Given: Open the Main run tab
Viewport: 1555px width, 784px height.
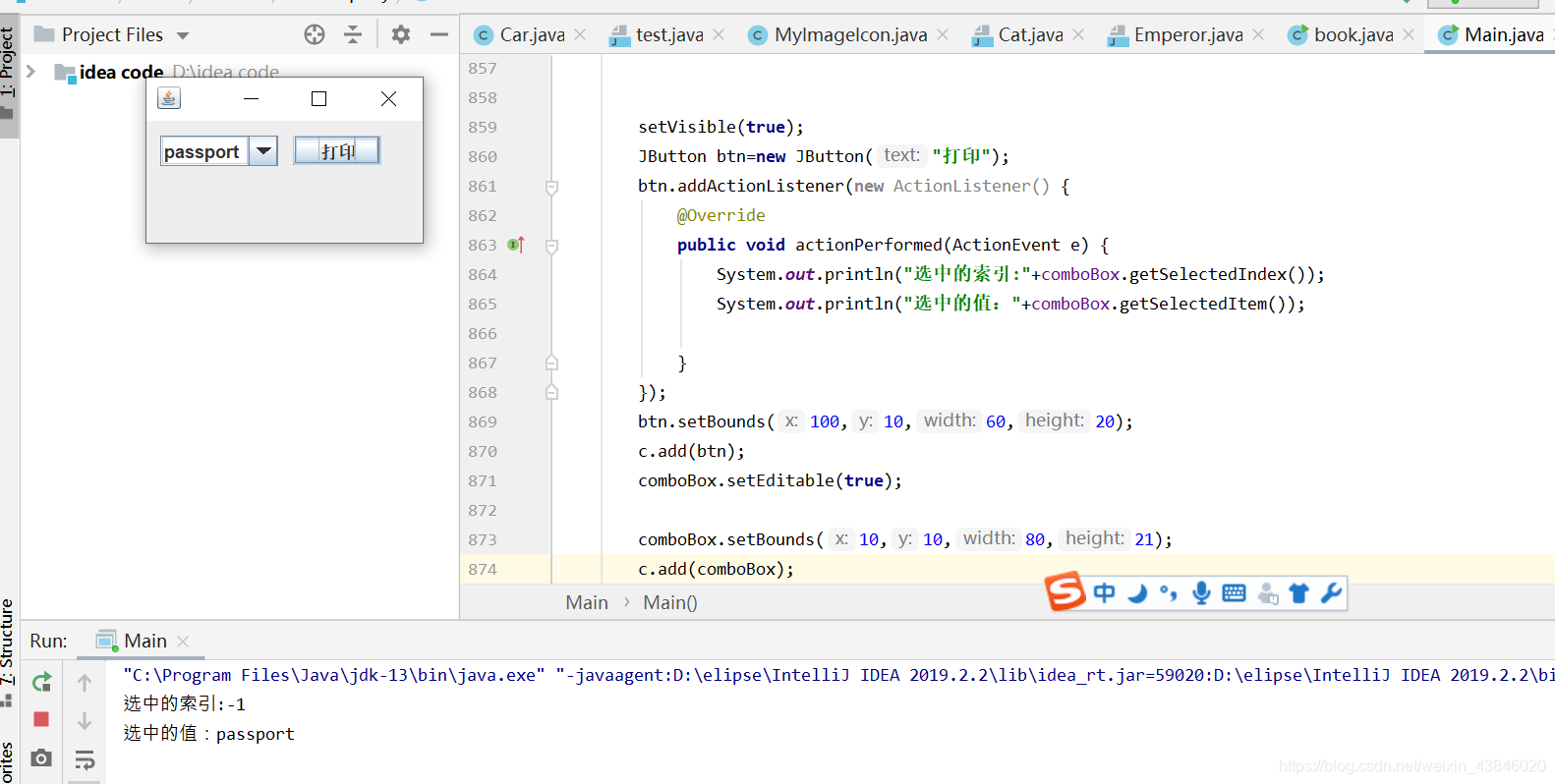Looking at the screenshot, I should click(x=144, y=641).
